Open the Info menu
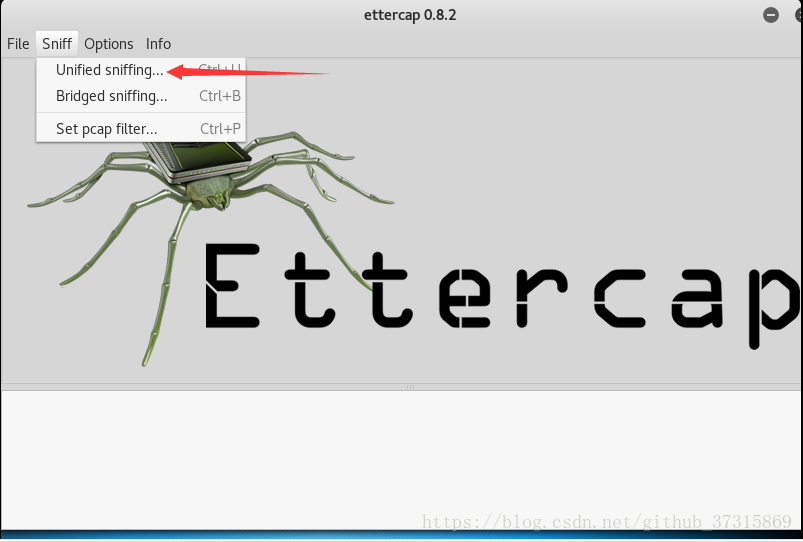The image size is (803, 542). point(158,44)
